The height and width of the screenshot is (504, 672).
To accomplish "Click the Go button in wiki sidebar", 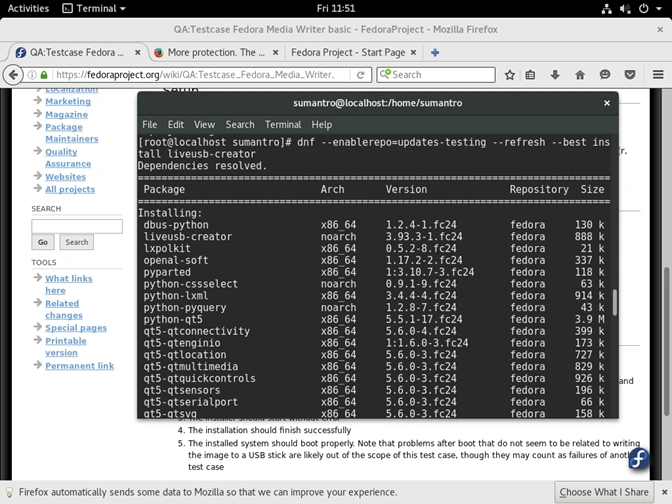I will coord(43,242).
